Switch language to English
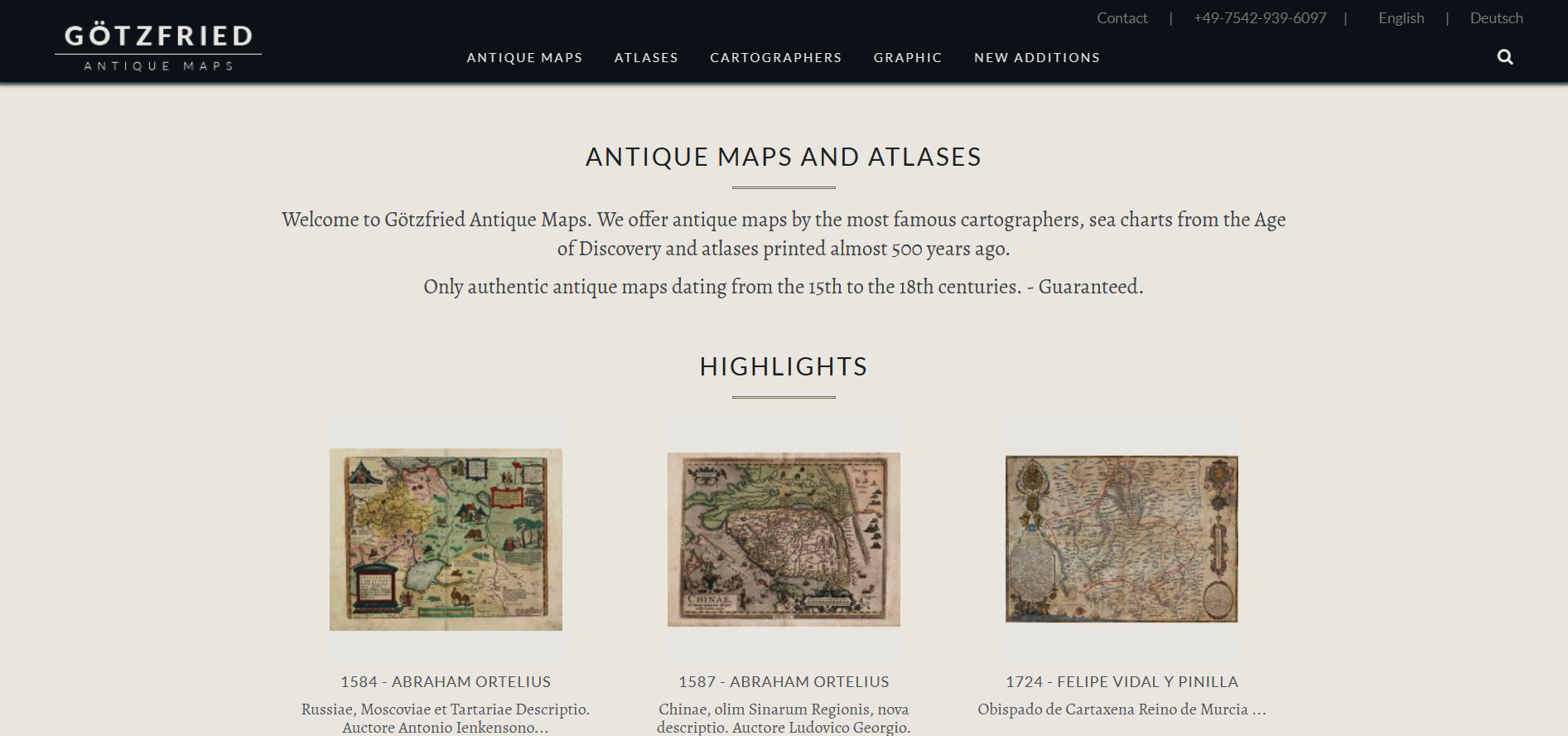 1402,18
